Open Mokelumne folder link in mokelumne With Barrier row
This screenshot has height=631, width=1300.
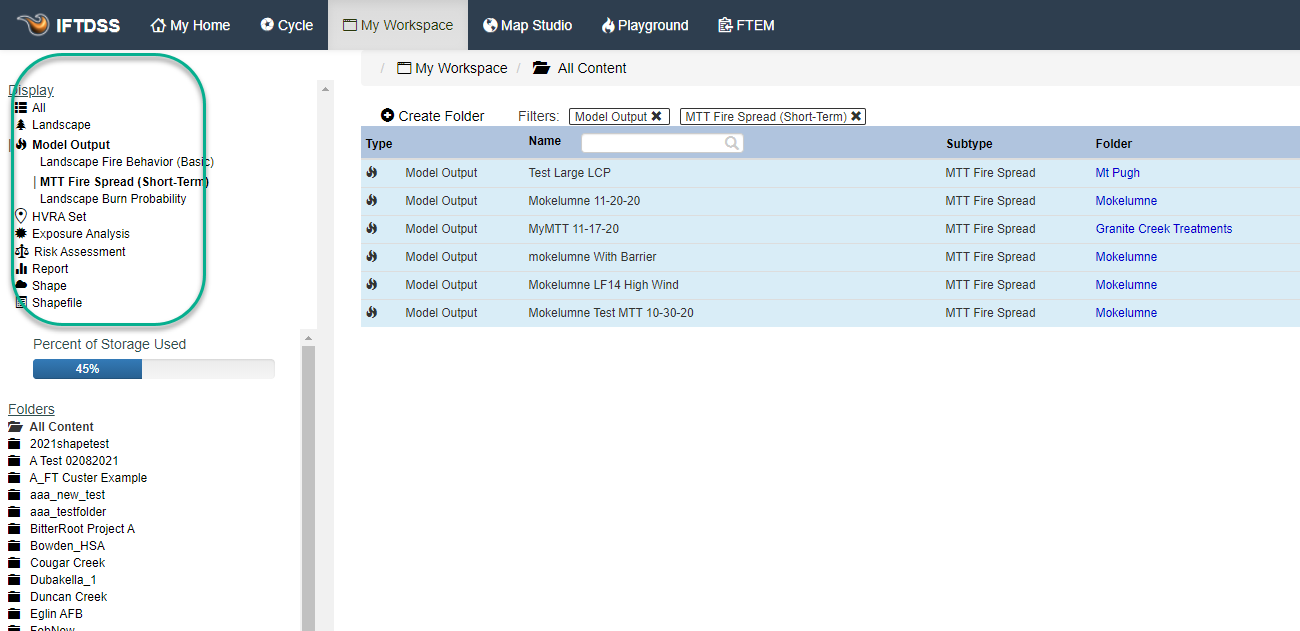click(x=1126, y=257)
